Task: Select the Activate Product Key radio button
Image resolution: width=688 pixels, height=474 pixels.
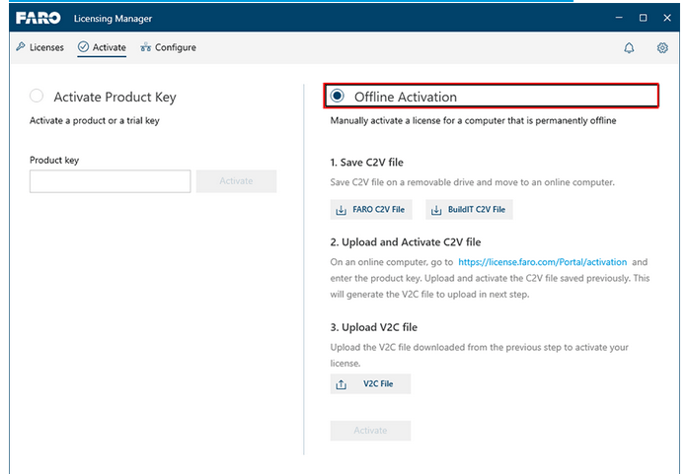Action: tap(36, 96)
